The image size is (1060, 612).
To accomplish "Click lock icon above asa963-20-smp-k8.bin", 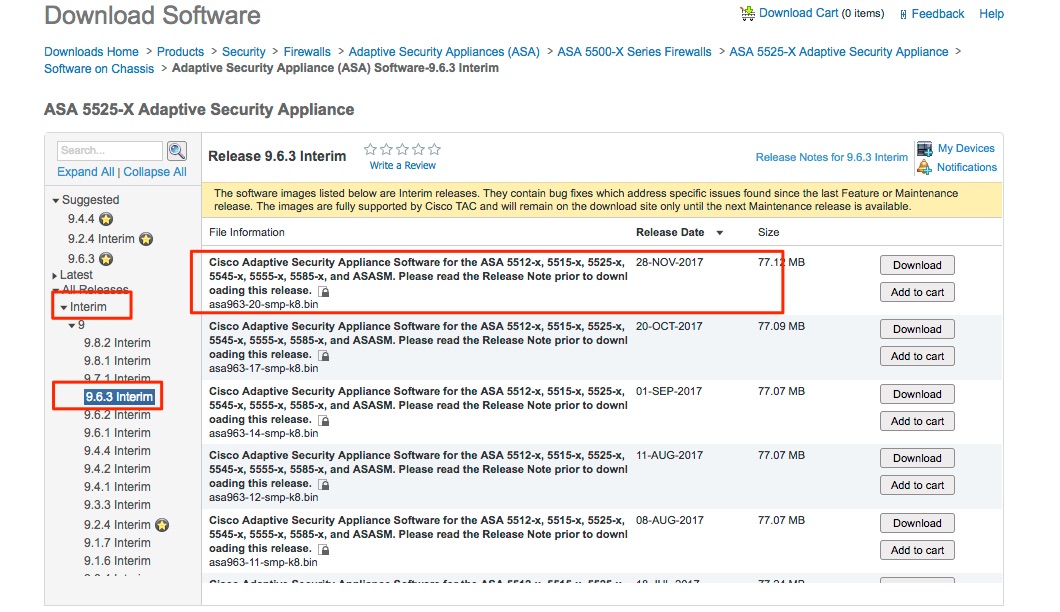I will (324, 291).
